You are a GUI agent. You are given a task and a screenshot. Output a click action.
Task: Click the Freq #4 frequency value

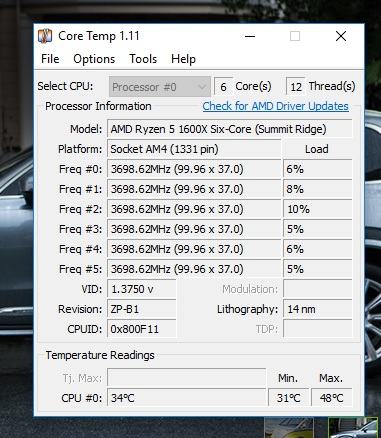(x=194, y=249)
